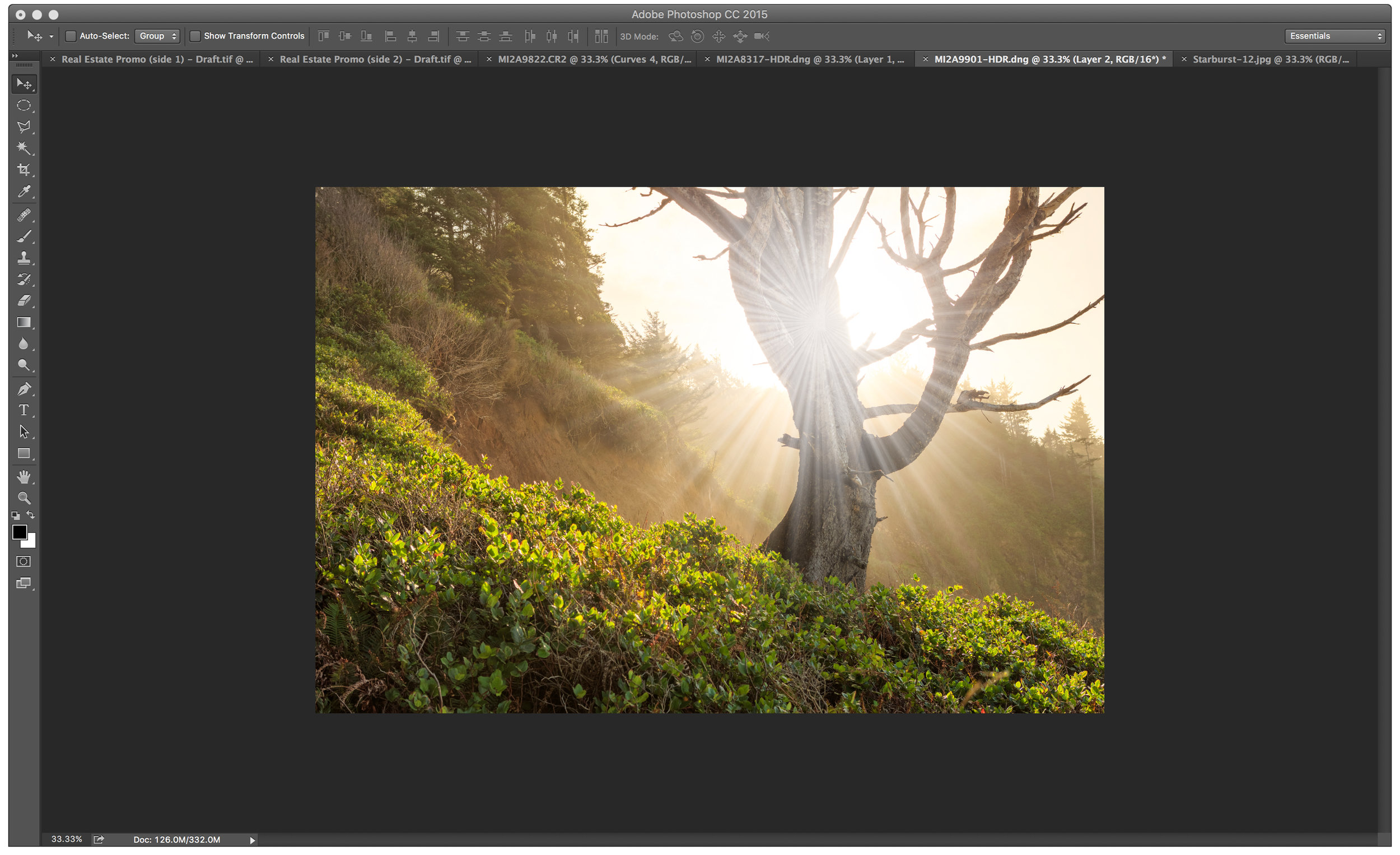Screen dimensions: 1400x855
Task: Click the white background color swatch
Action: click(31, 543)
